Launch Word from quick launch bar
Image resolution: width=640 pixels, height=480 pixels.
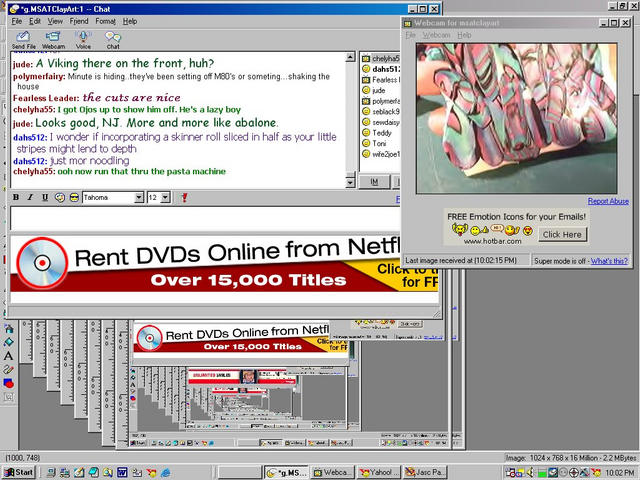click(122, 473)
